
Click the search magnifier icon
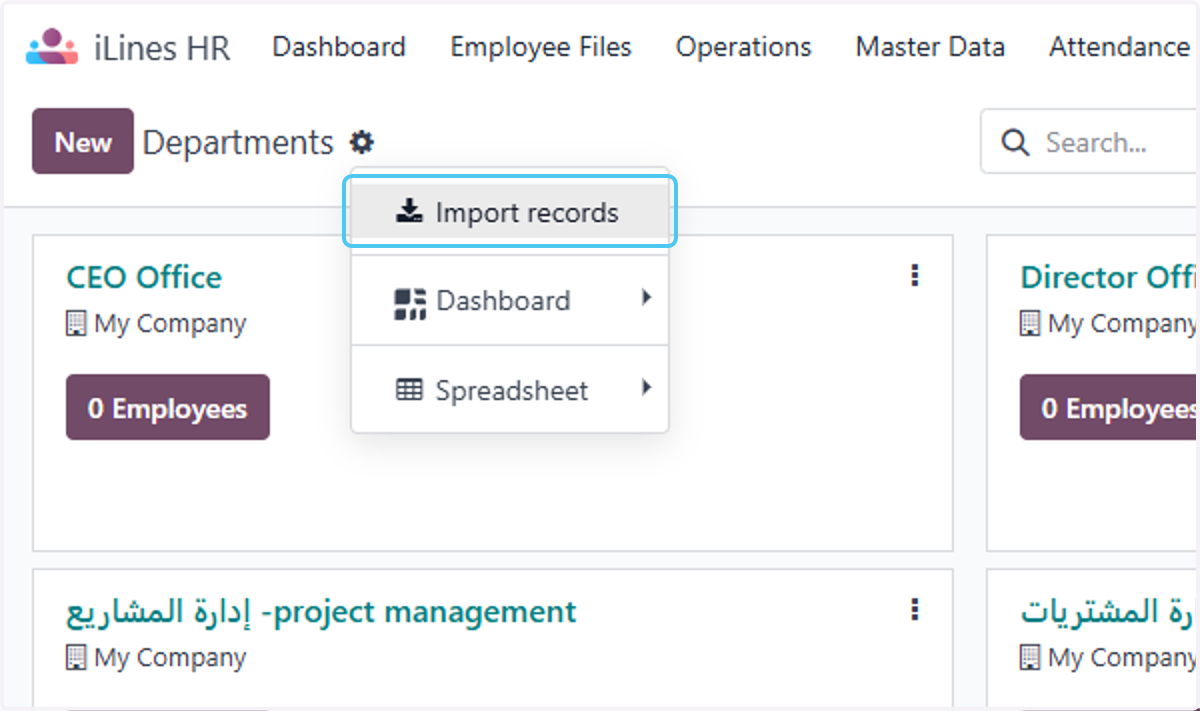(x=1015, y=143)
